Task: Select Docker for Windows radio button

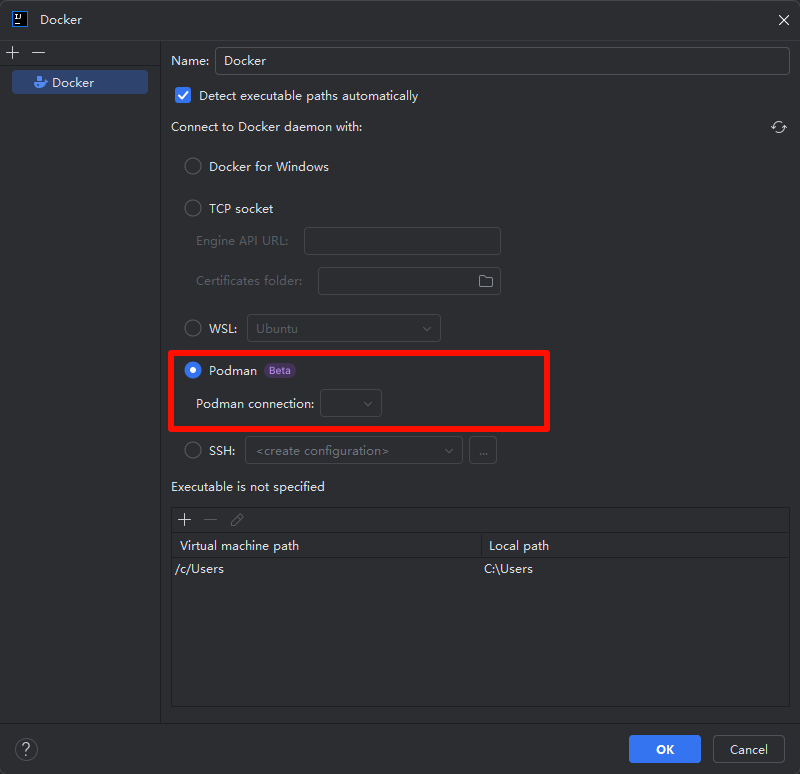Action: tap(193, 167)
